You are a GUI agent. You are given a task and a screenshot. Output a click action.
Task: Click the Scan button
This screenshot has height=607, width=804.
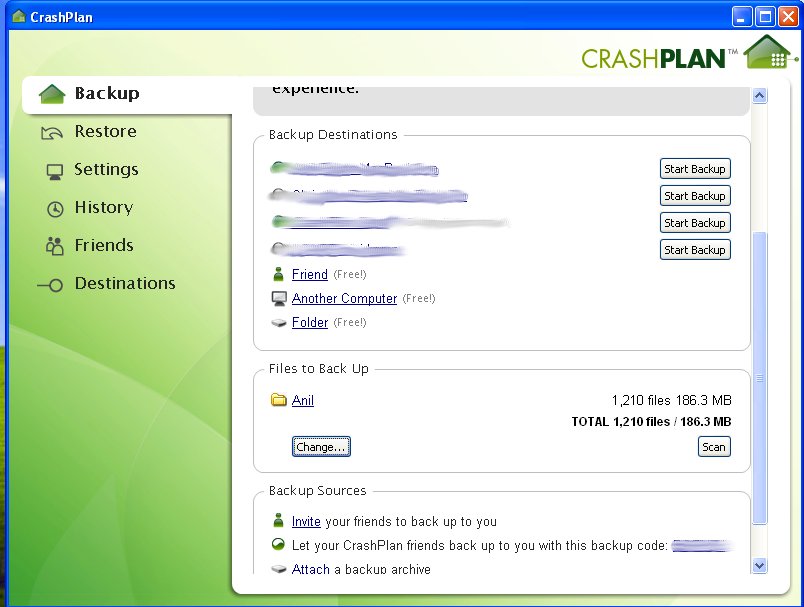(x=714, y=447)
